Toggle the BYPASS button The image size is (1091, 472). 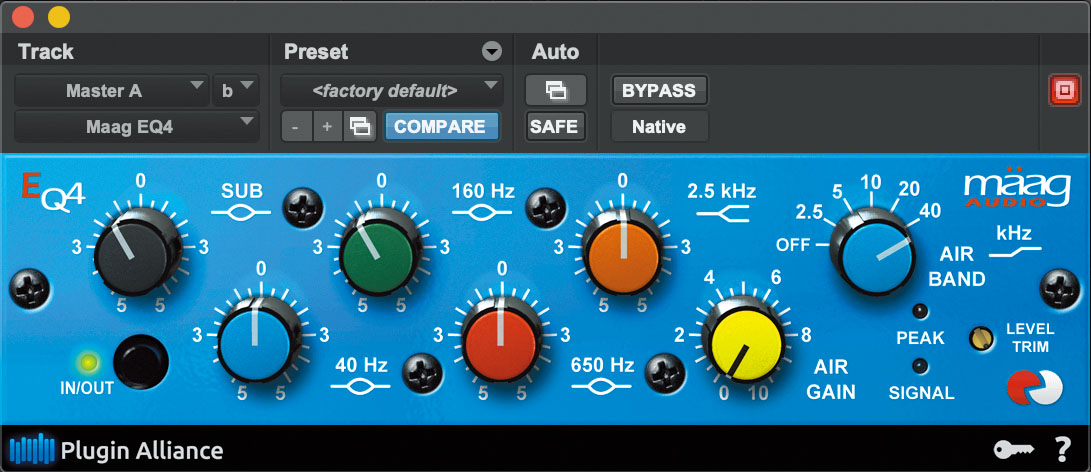[659, 91]
